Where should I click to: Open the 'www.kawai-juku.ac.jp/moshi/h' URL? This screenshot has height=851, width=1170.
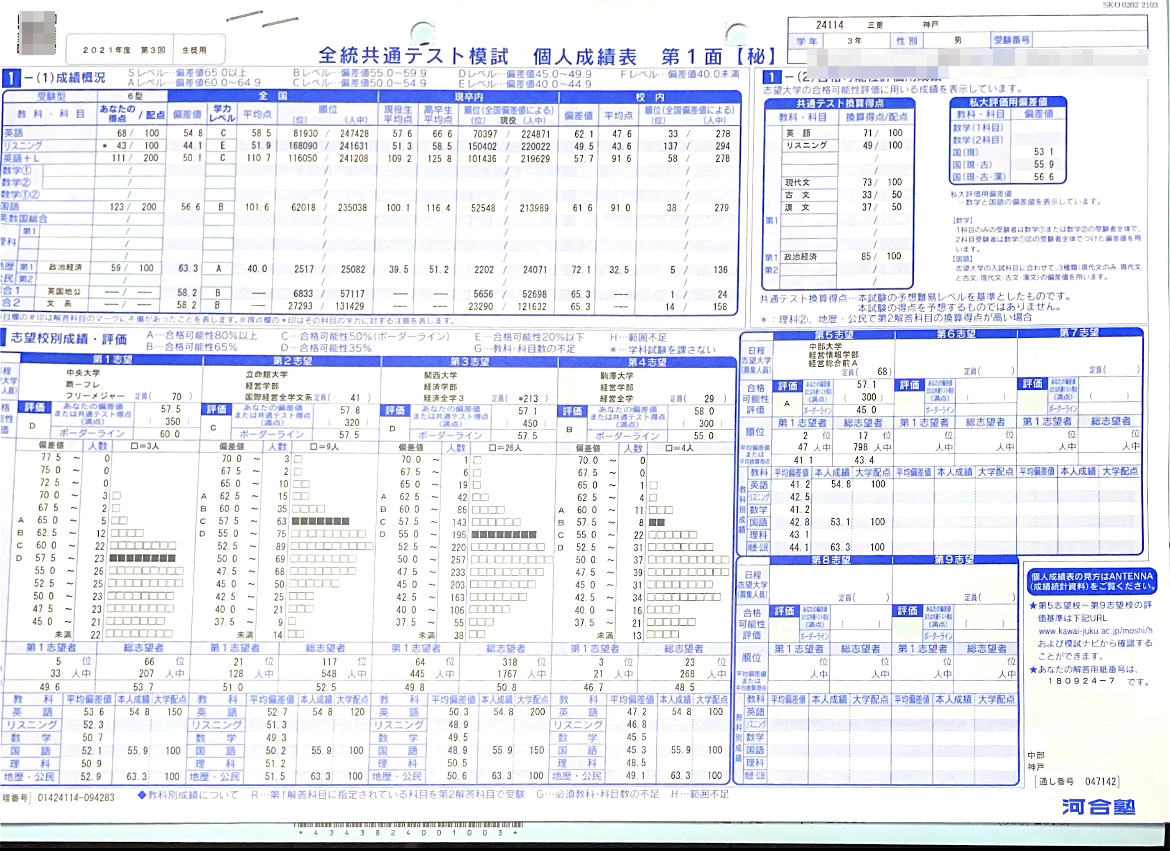pyautogui.click(x=1095, y=631)
